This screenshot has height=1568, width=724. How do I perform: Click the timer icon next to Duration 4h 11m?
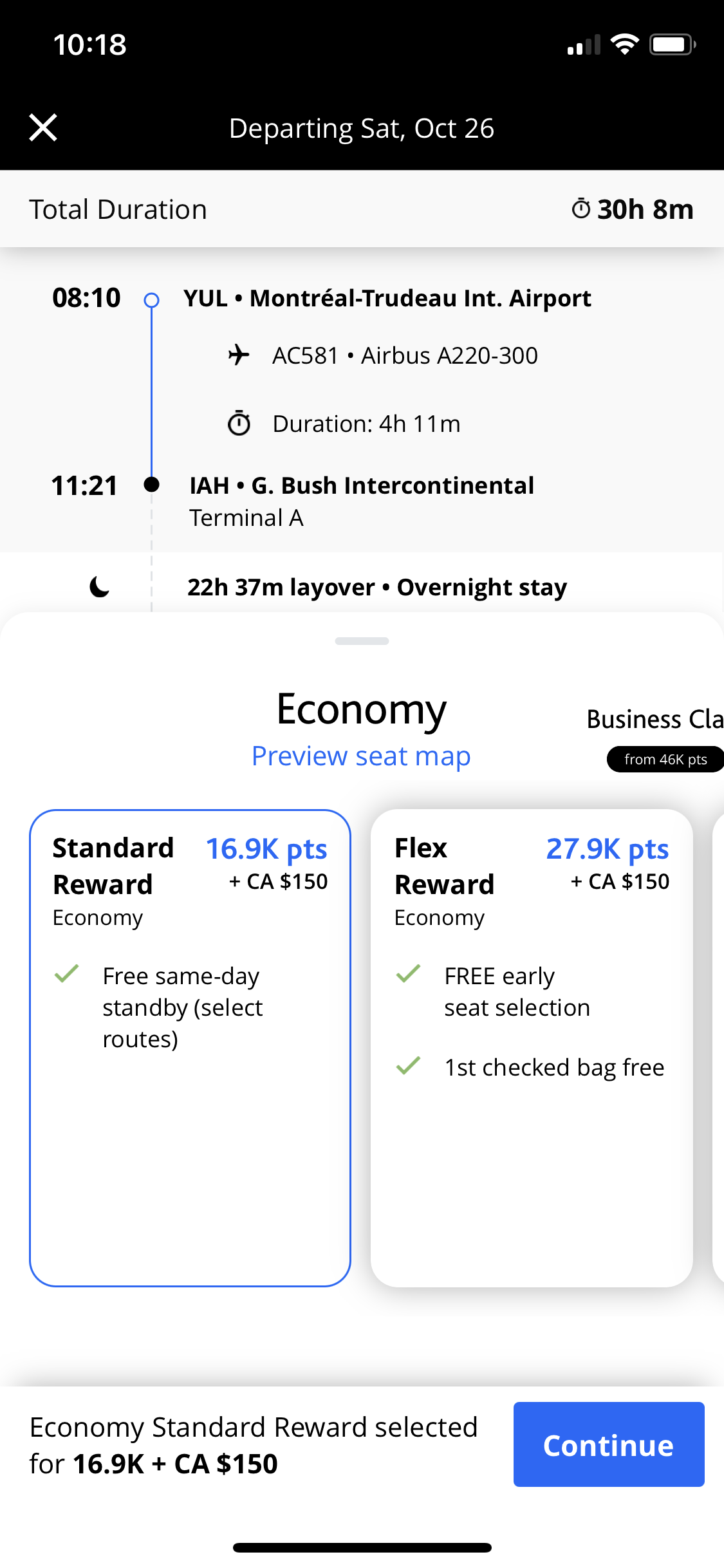click(x=239, y=423)
